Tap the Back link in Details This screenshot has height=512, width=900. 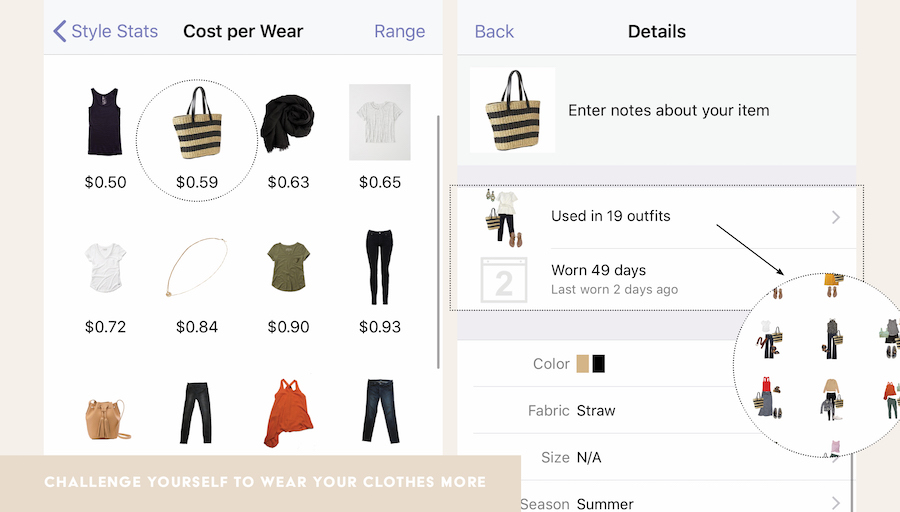(x=494, y=31)
